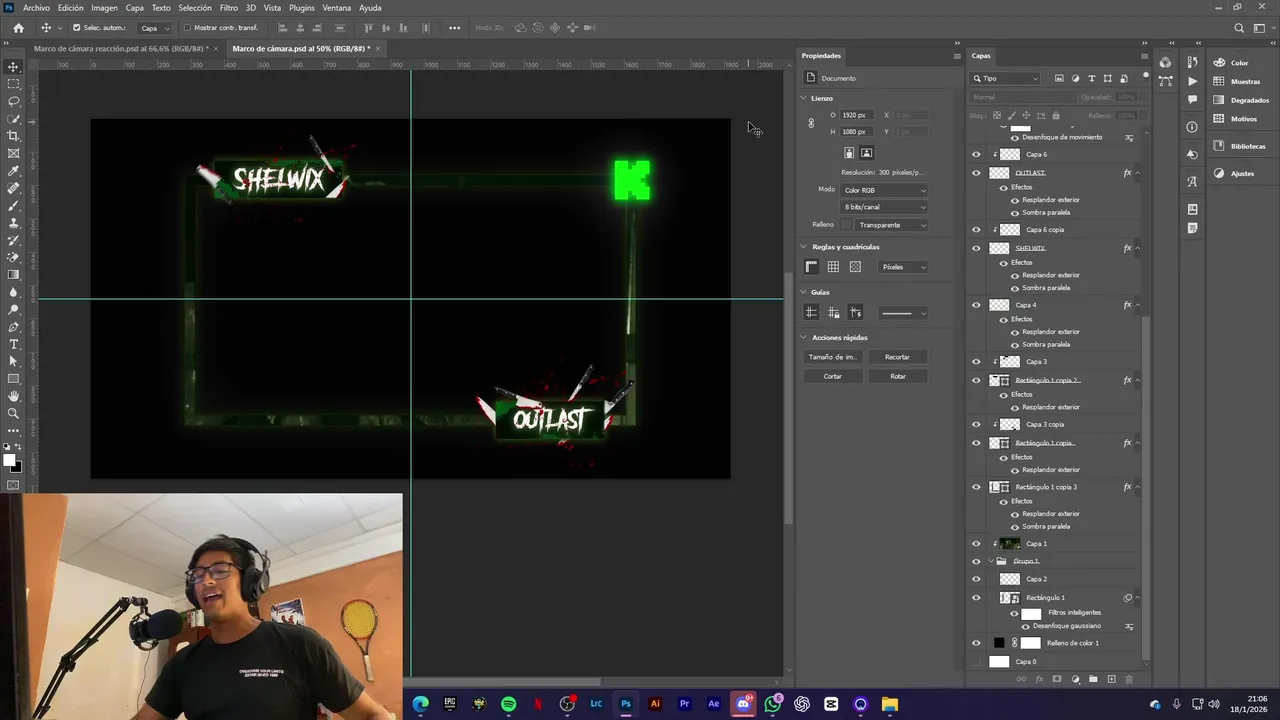This screenshot has height=720, width=1280.
Task: Click the Home icon in options bar
Action: coord(18,28)
